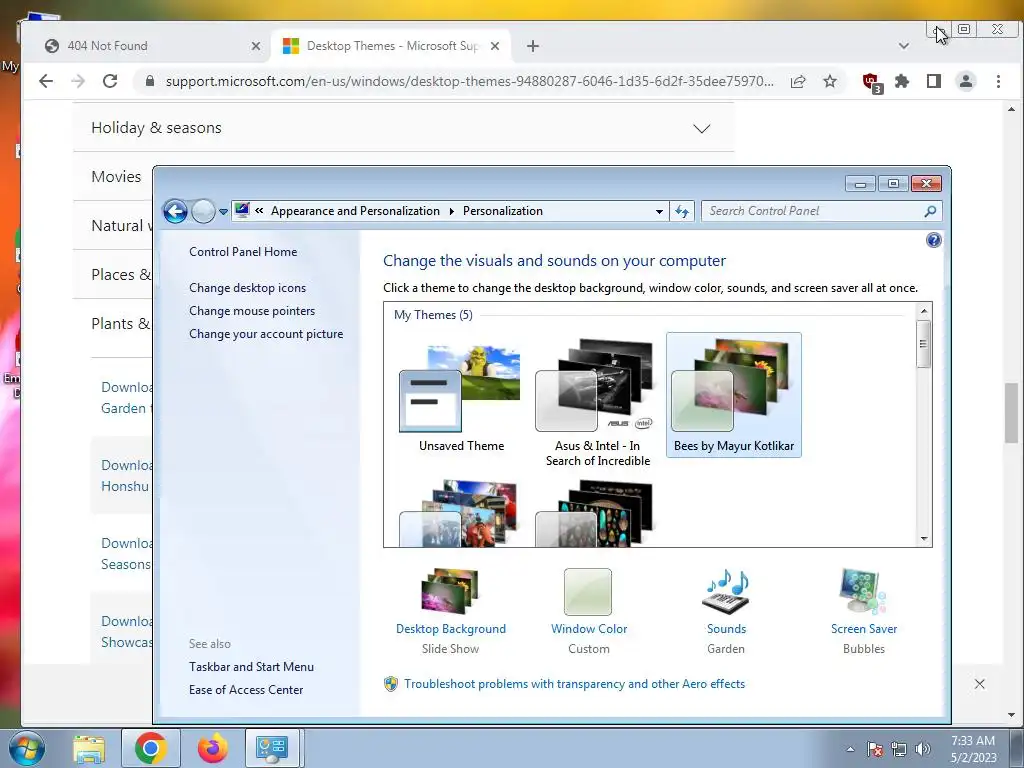Click Control Panel taskbar button
The width and height of the screenshot is (1024, 768).
272,748
